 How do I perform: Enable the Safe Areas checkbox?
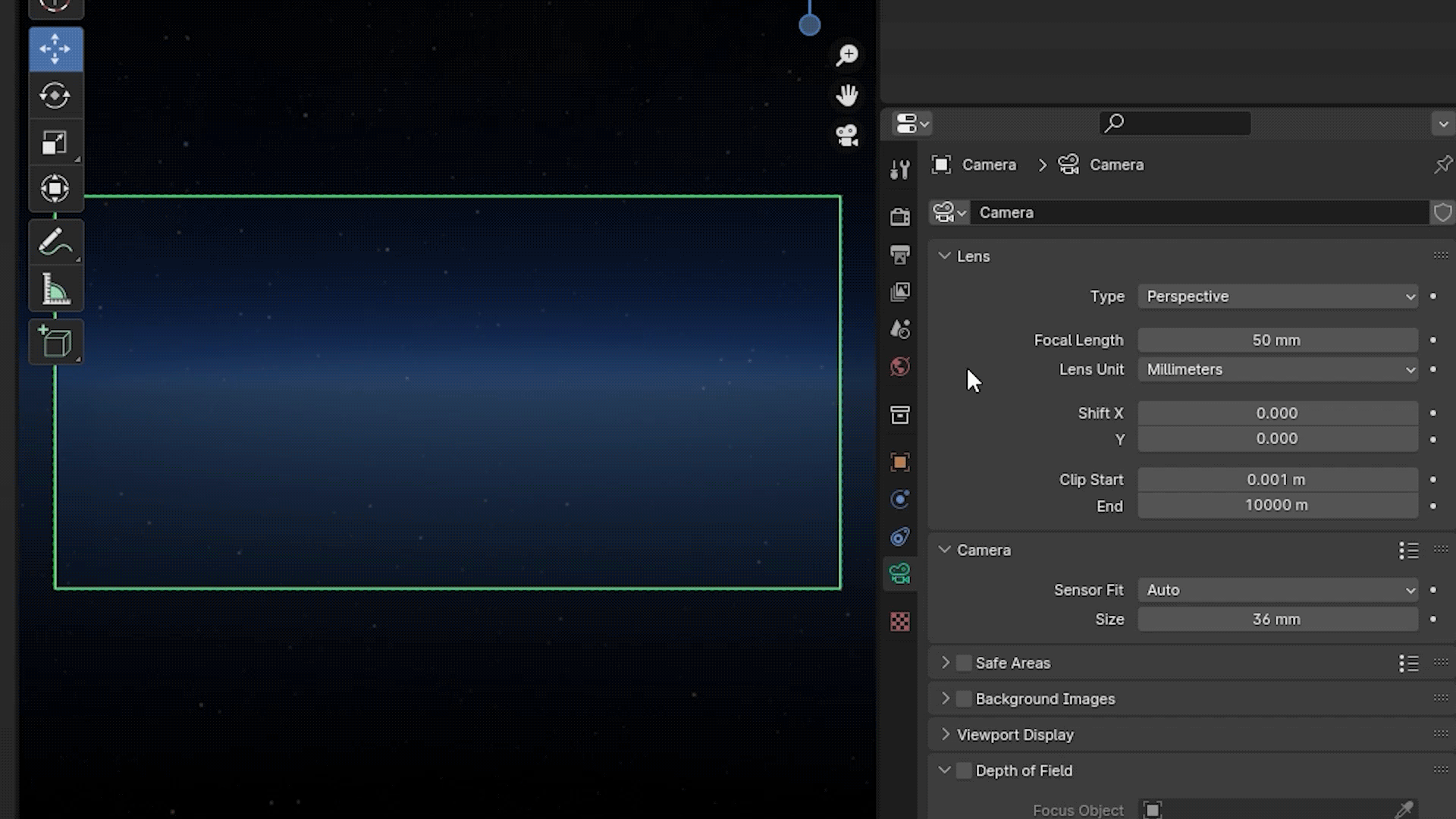click(964, 664)
